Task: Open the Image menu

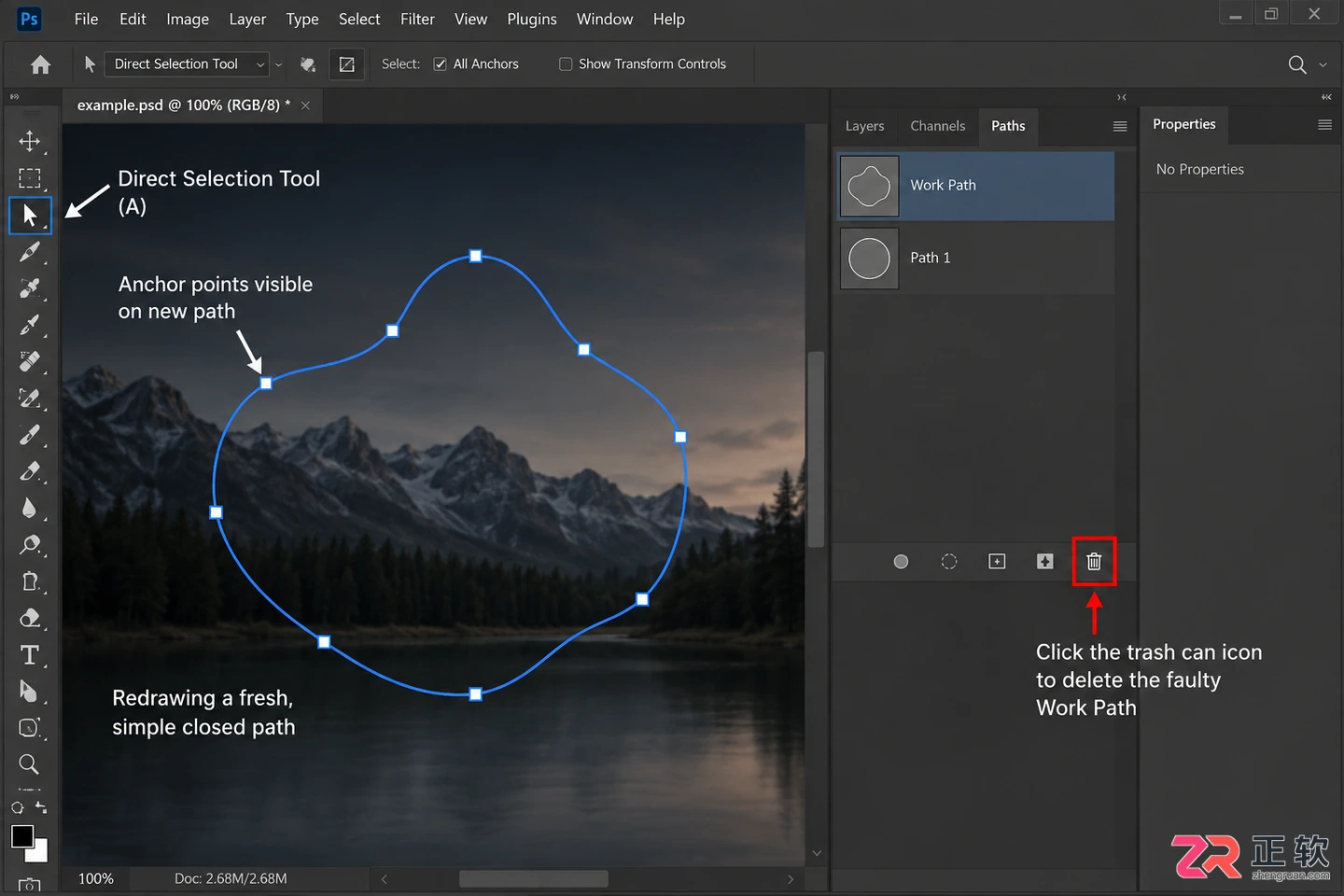Action: point(188,19)
